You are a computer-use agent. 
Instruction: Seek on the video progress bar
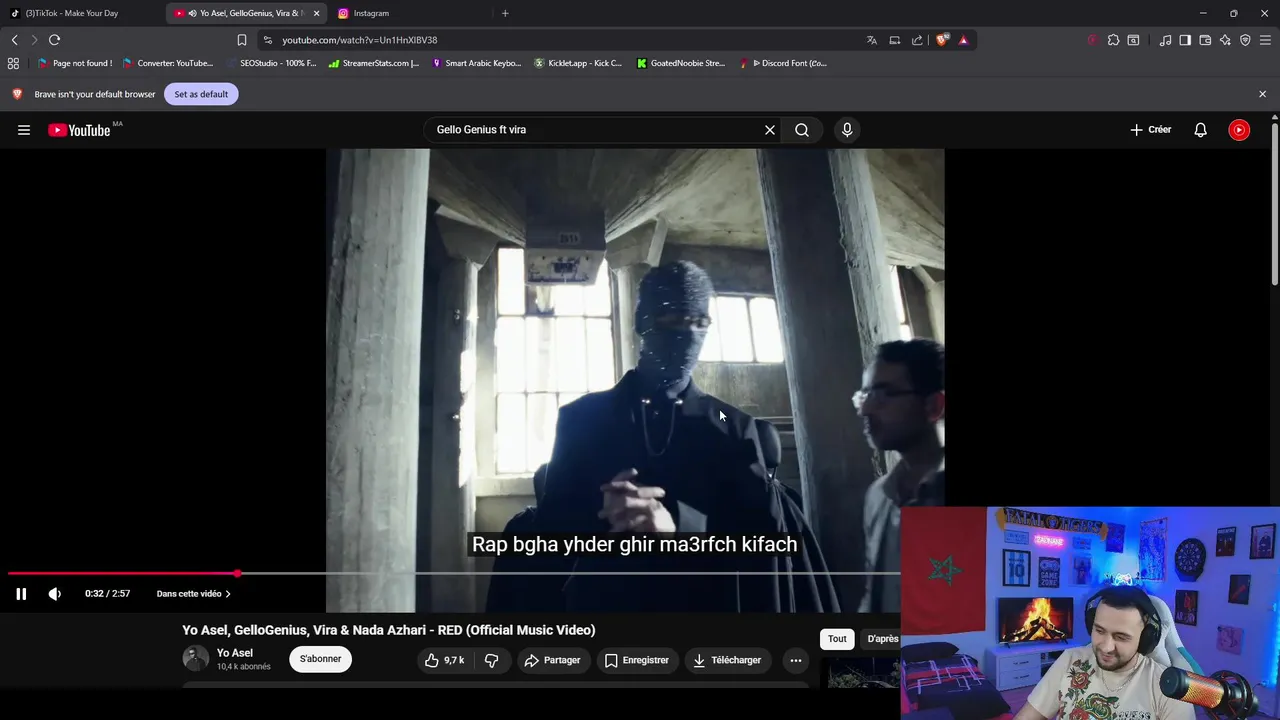[454, 574]
